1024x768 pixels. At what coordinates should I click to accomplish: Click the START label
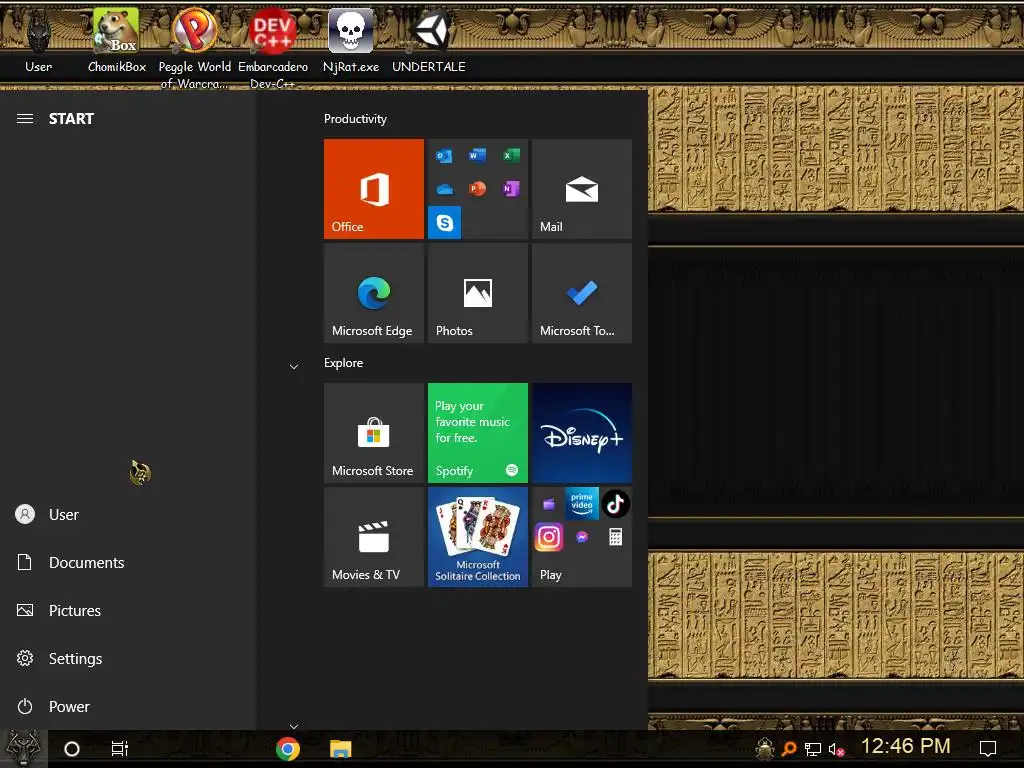(x=71, y=119)
